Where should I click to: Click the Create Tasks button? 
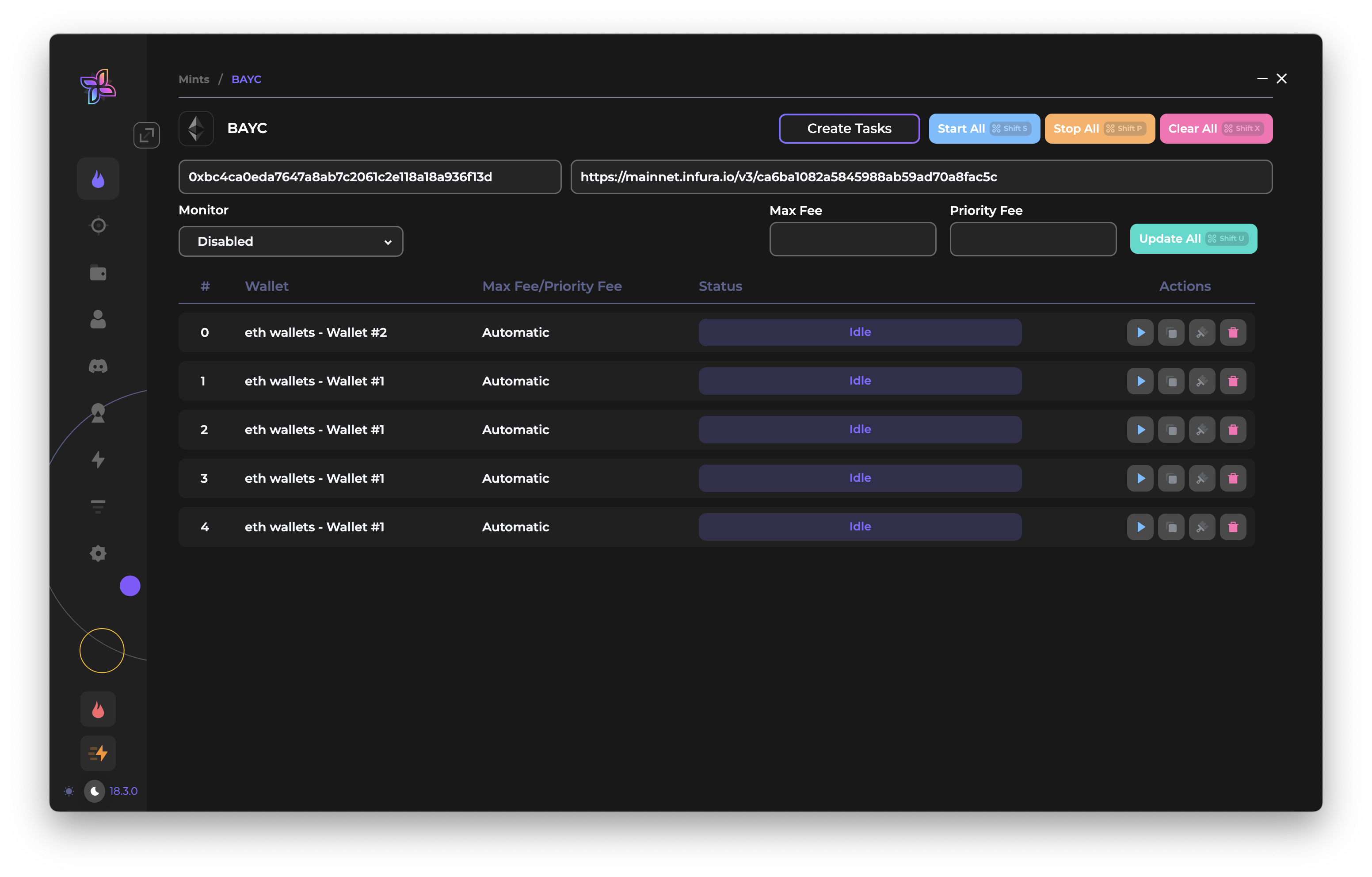coord(848,129)
